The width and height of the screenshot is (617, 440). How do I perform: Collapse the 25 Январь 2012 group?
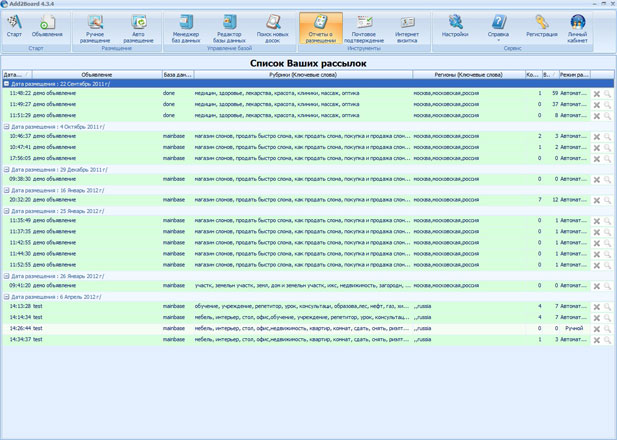6,211
